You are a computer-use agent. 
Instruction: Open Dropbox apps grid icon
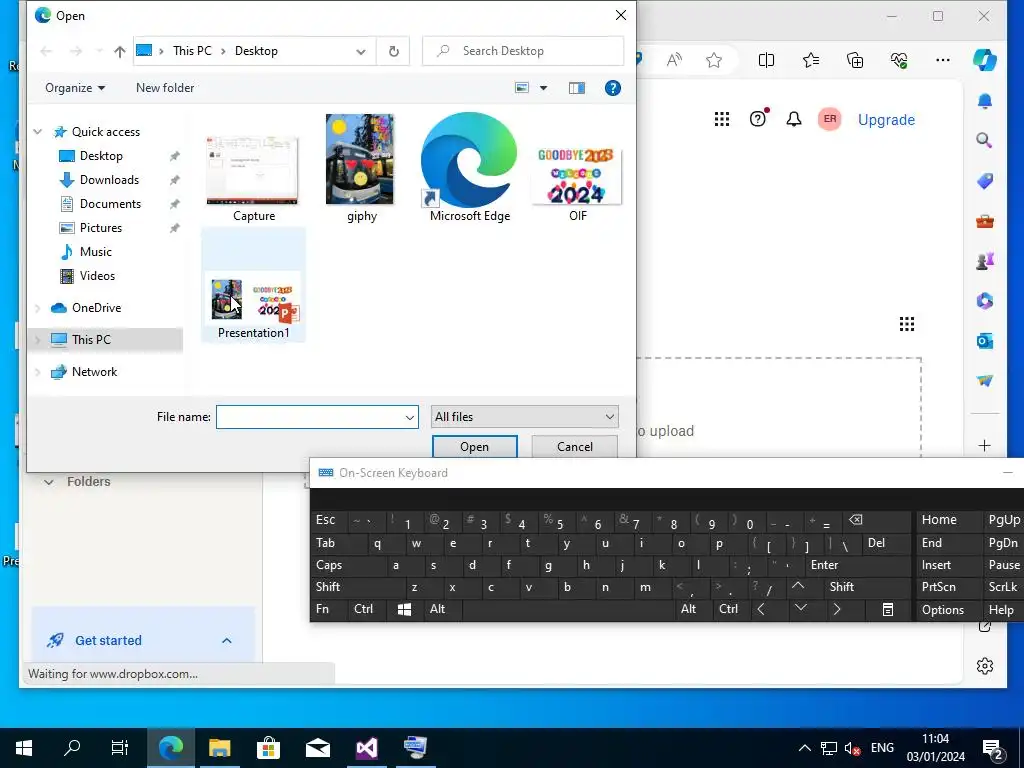[x=722, y=119]
